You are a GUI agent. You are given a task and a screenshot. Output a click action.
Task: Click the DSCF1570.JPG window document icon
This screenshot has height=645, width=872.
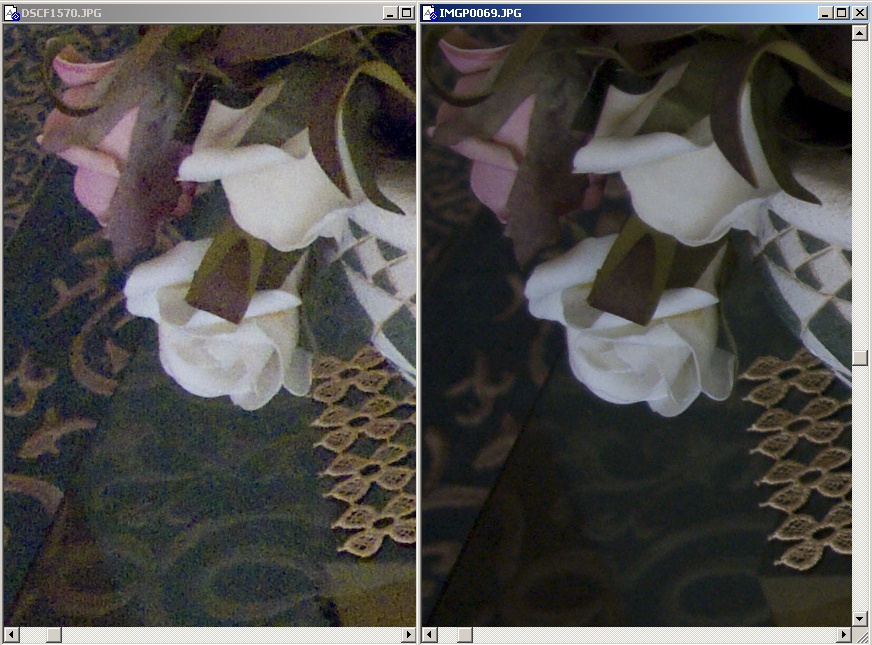coord(12,13)
